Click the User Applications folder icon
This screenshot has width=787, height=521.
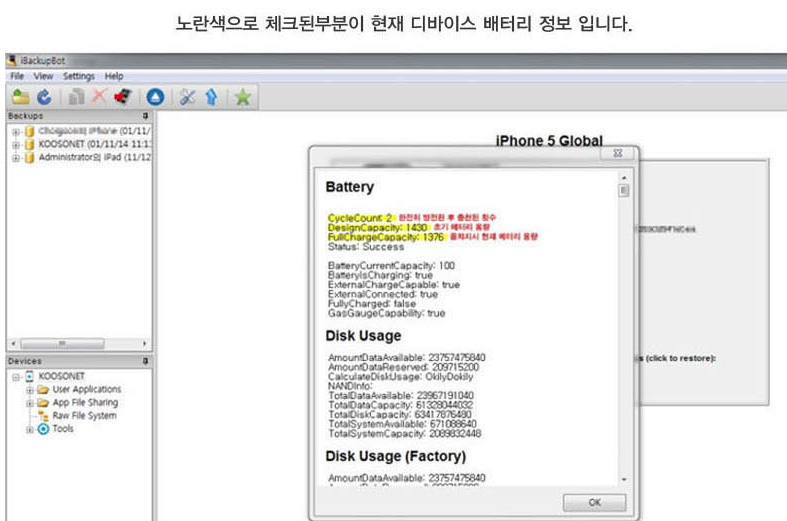[43, 389]
